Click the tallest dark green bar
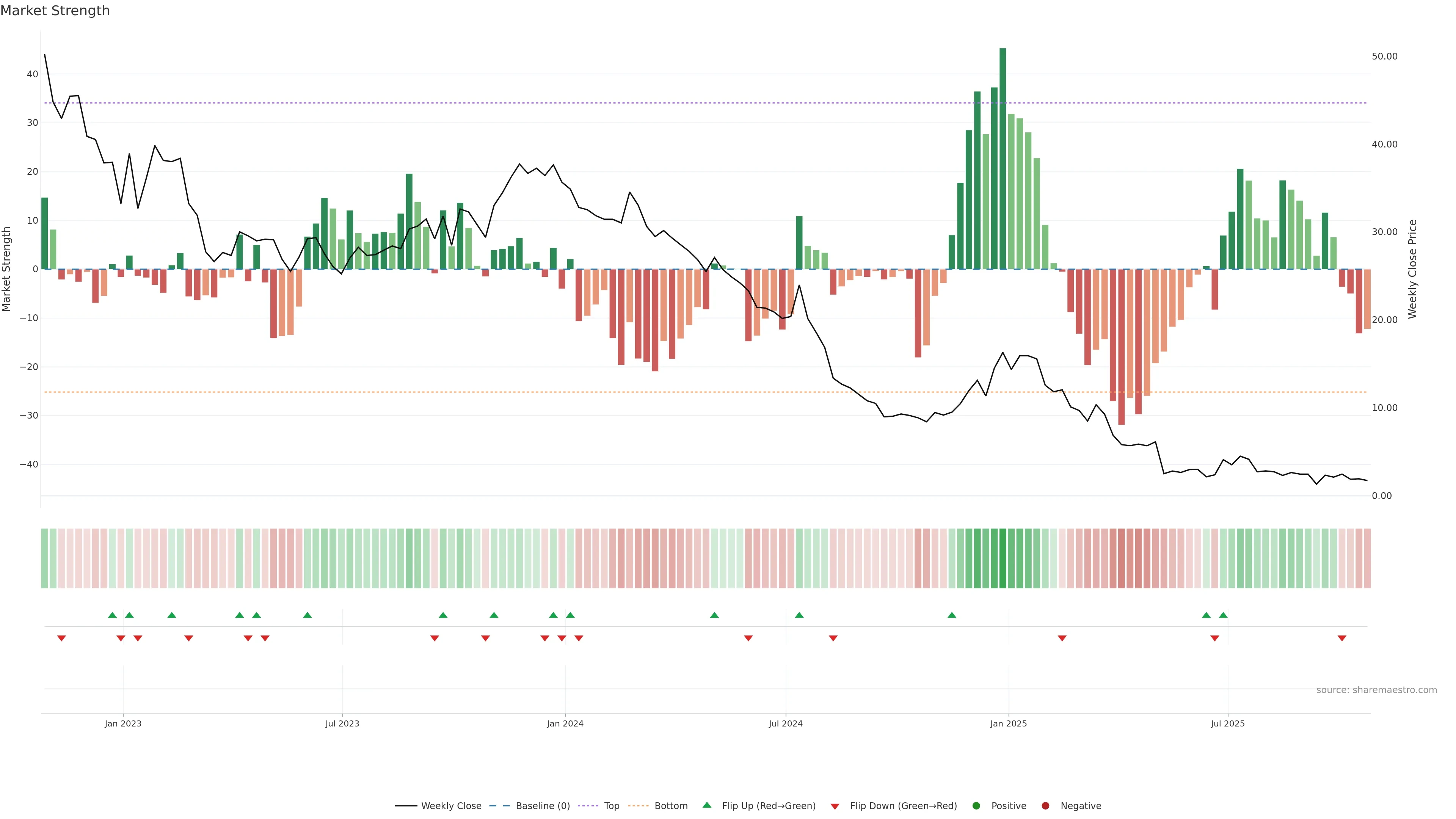Screen dimensions: 1456x819 [1003, 158]
